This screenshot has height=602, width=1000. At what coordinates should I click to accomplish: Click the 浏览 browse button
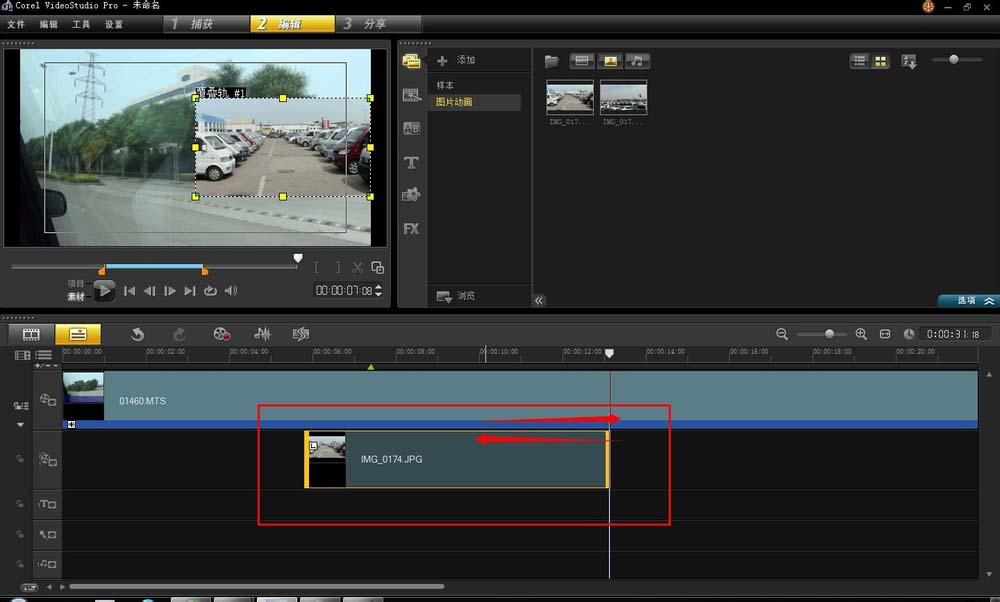457,296
